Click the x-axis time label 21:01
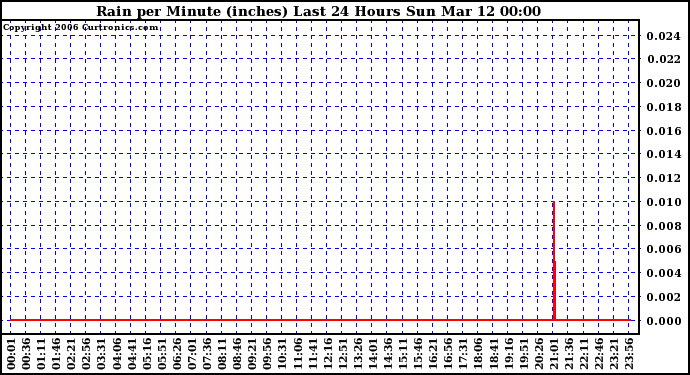The width and height of the screenshot is (690, 375). tap(554, 354)
